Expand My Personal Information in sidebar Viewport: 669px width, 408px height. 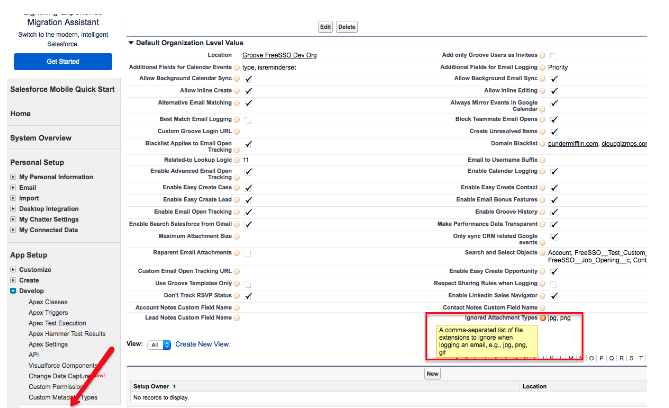click(x=13, y=177)
